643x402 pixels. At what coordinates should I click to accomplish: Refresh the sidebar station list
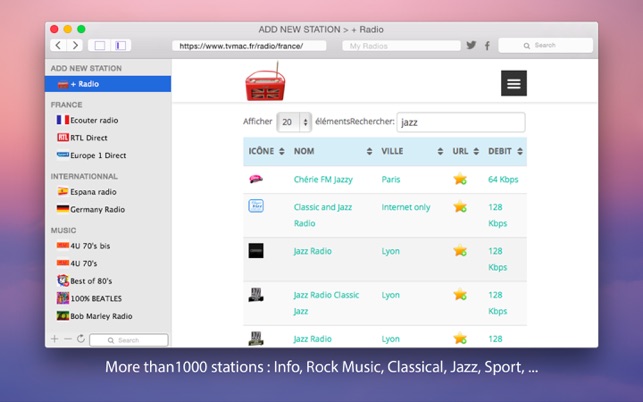(81, 338)
